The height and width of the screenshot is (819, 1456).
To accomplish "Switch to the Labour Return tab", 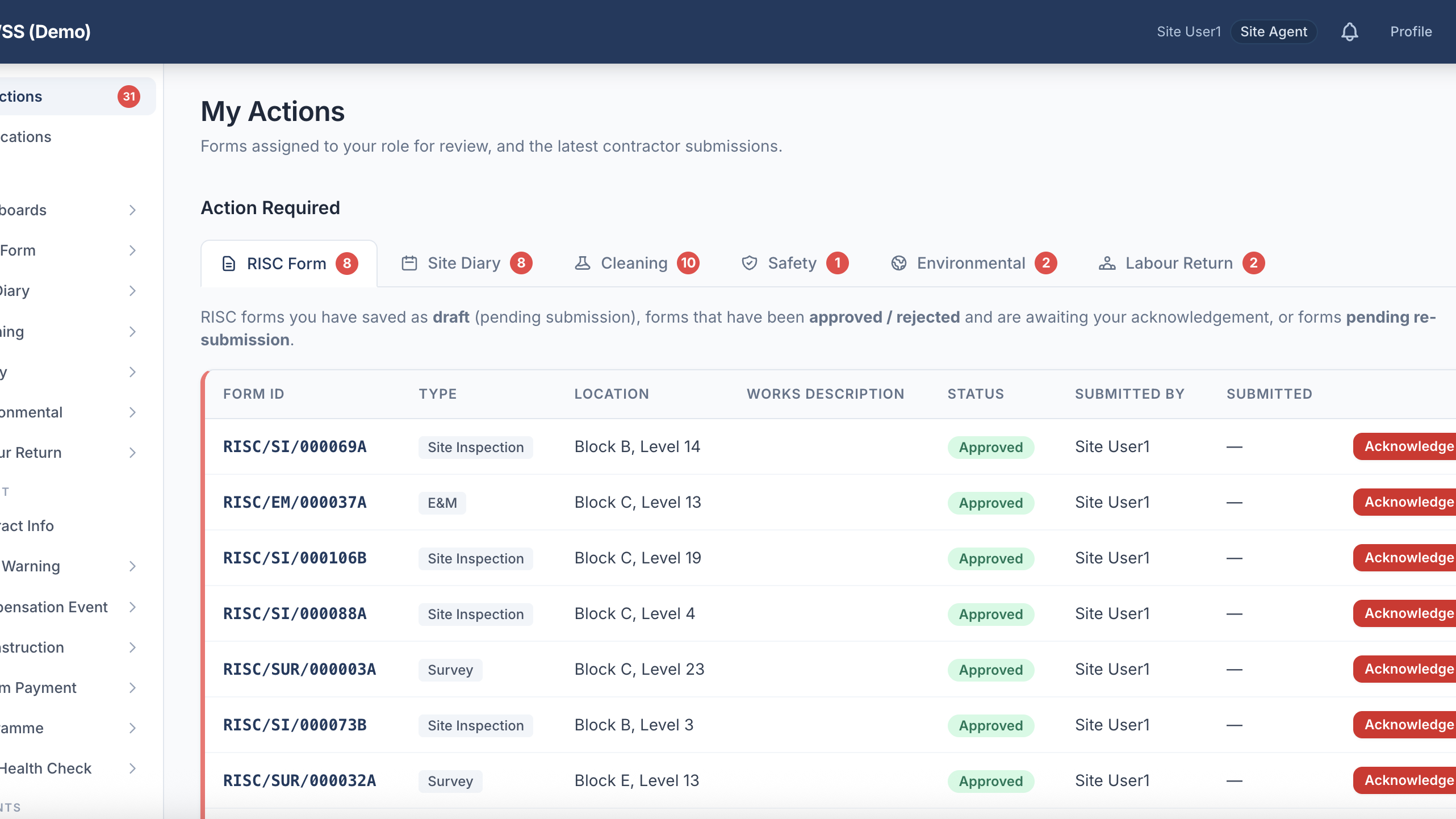I will (1182, 263).
